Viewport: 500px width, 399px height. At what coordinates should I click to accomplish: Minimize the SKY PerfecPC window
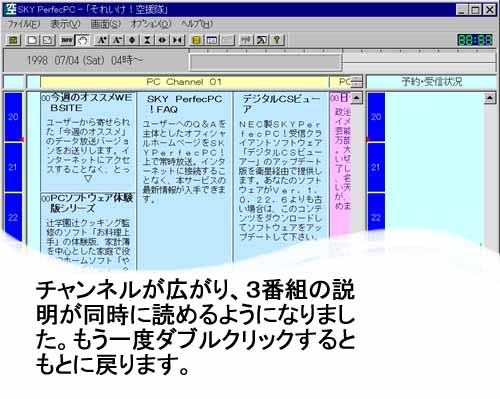coord(462,10)
